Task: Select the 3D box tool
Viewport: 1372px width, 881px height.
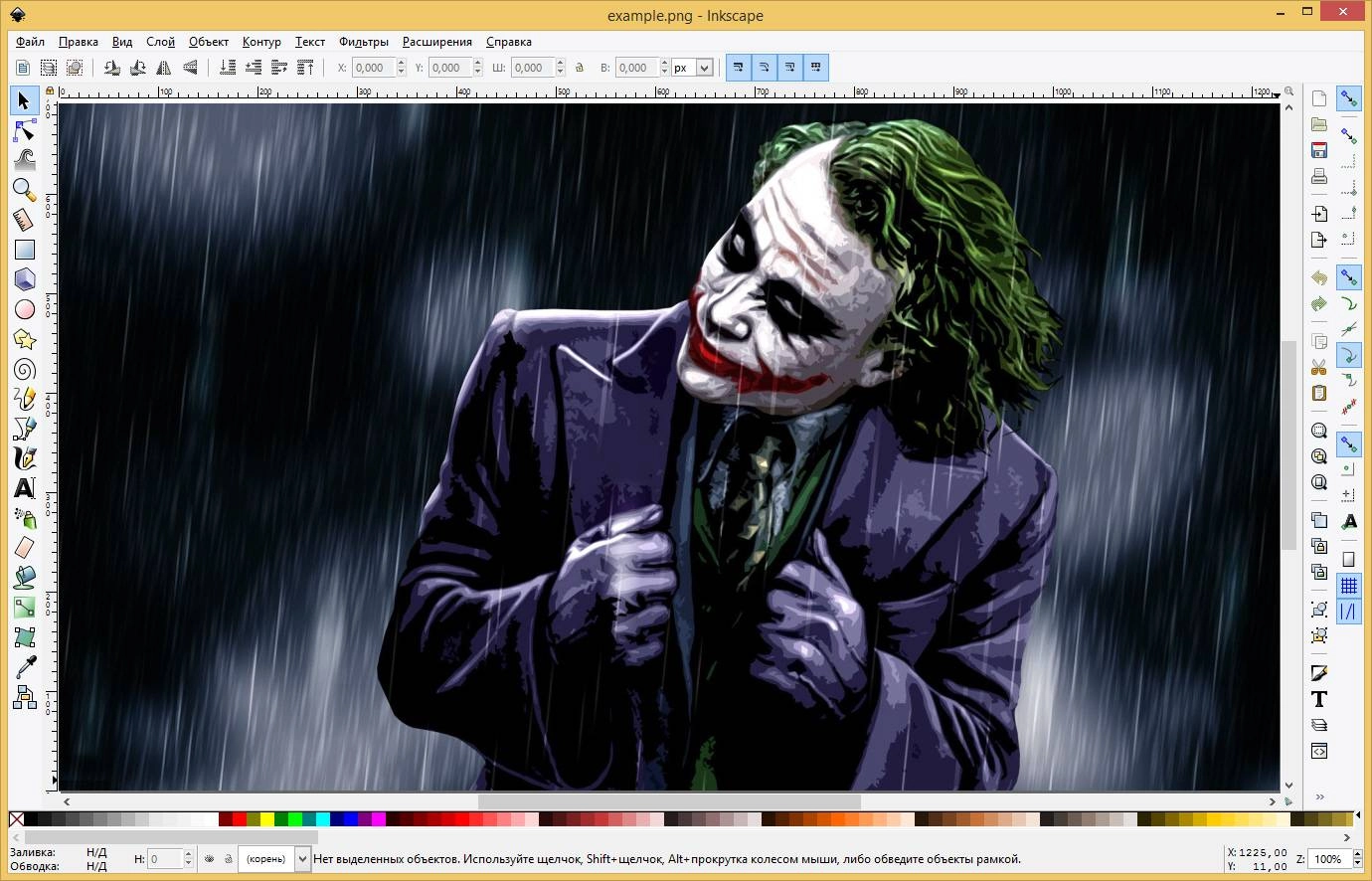Action: point(24,279)
